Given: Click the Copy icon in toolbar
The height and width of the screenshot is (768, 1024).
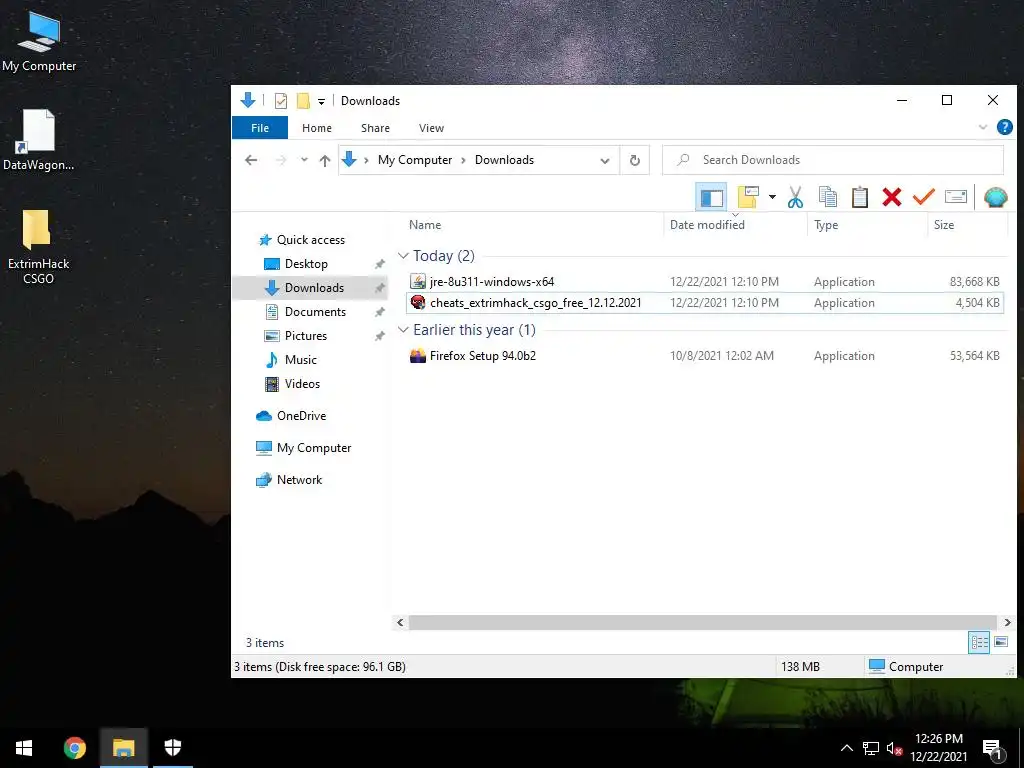Looking at the screenshot, I should click(827, 197).
